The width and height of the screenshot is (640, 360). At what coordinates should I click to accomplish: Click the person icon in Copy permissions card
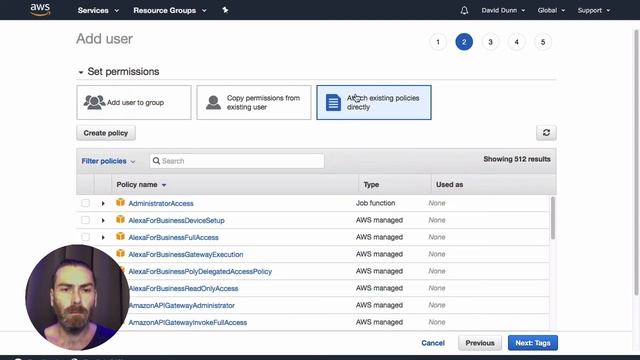click(x=213, y=102)
